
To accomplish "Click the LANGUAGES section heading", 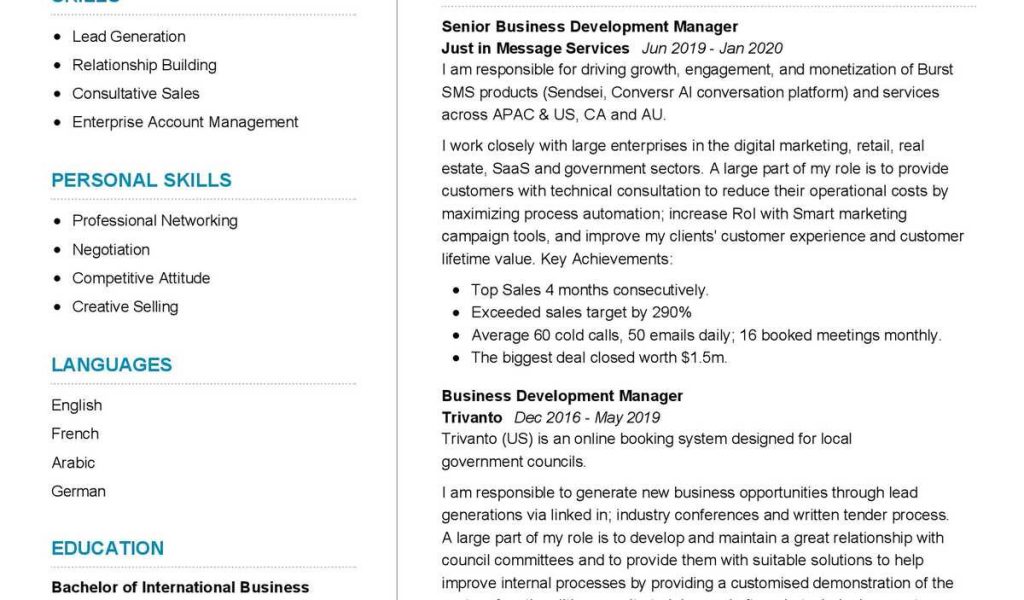I will pyautogui.click(x=111, y=365).
